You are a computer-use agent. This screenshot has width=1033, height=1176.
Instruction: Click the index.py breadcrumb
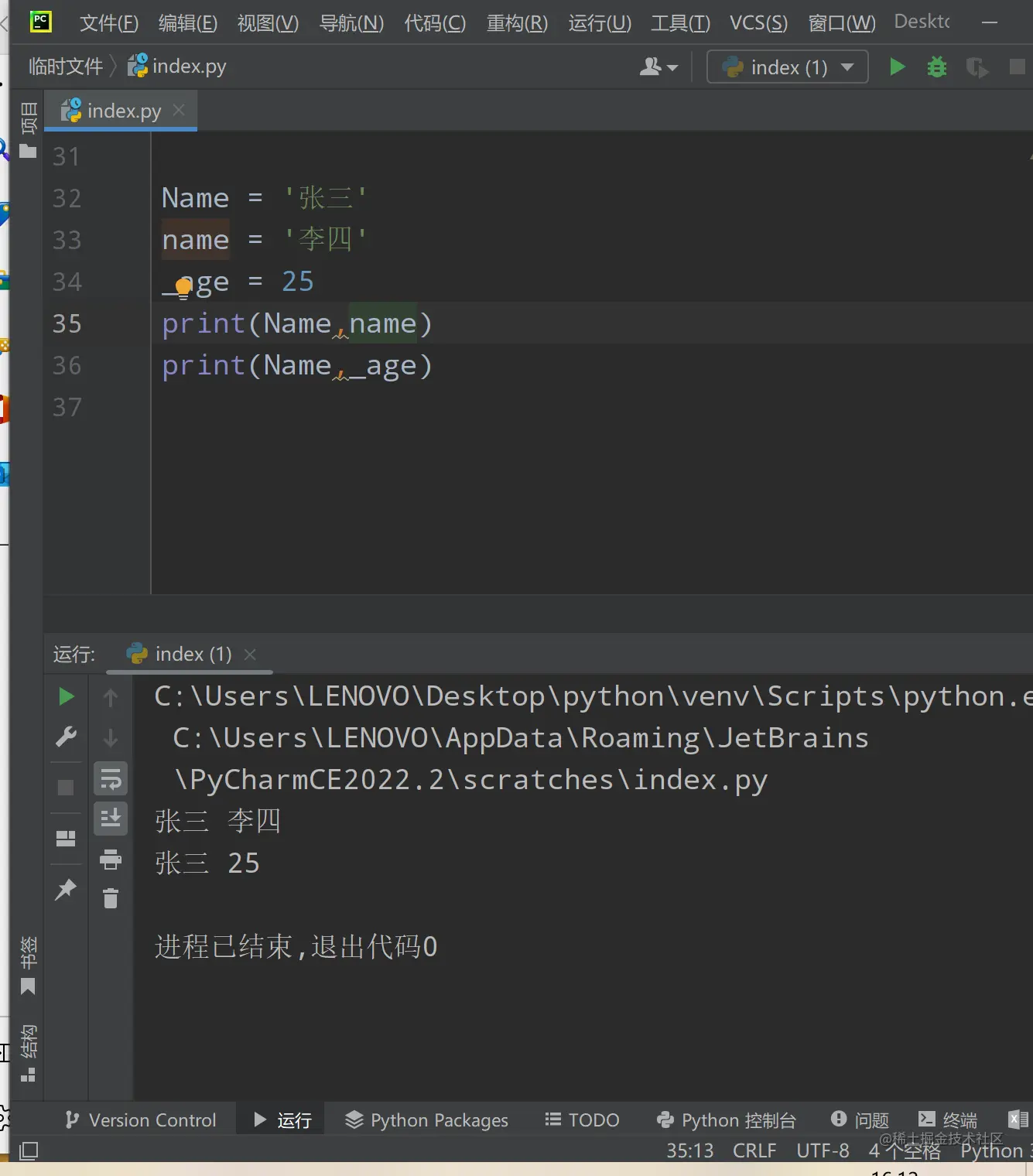177,67
